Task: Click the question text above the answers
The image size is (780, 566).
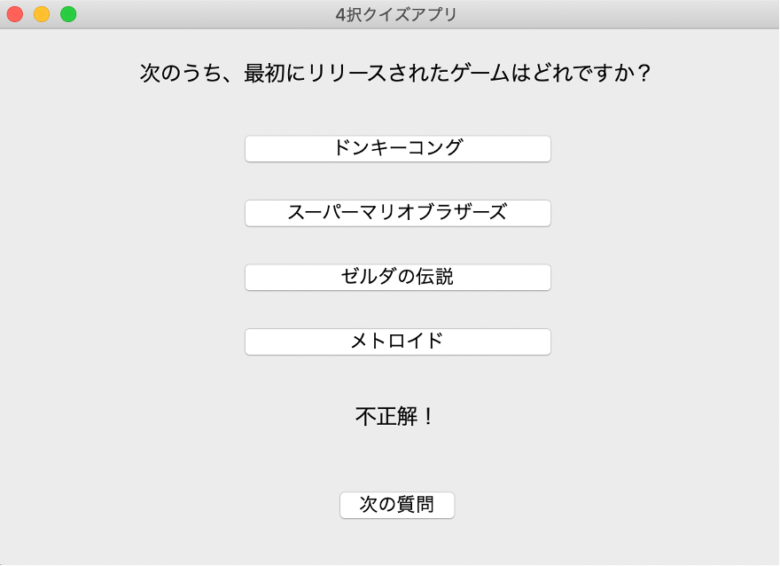Action: [396, 74]
